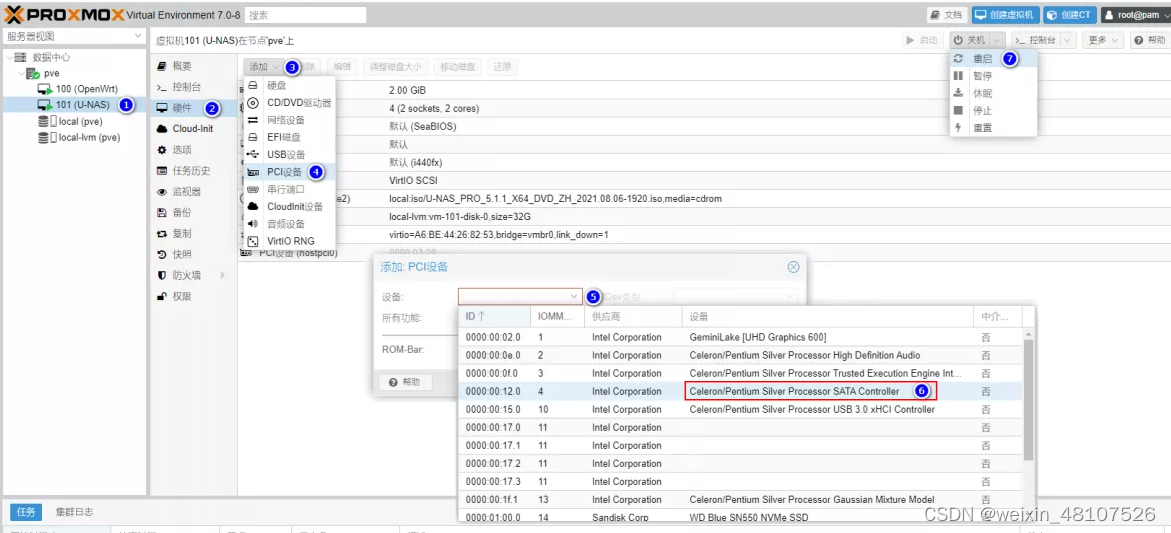
Task: Select VM 100 (OpenWrt) in the tree
Action: point(87,89)
